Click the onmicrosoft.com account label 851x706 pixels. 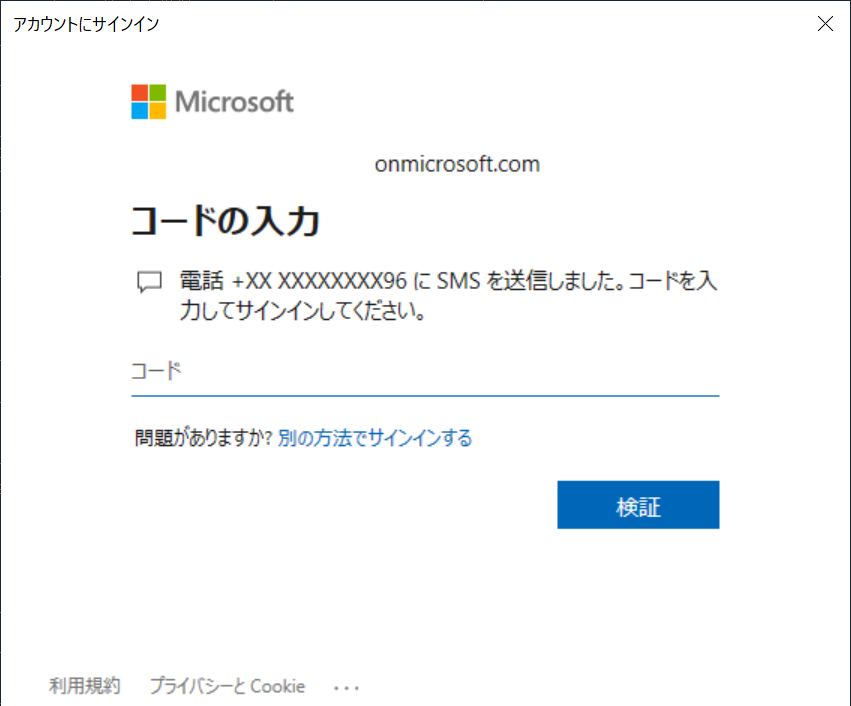coord(457,164)
